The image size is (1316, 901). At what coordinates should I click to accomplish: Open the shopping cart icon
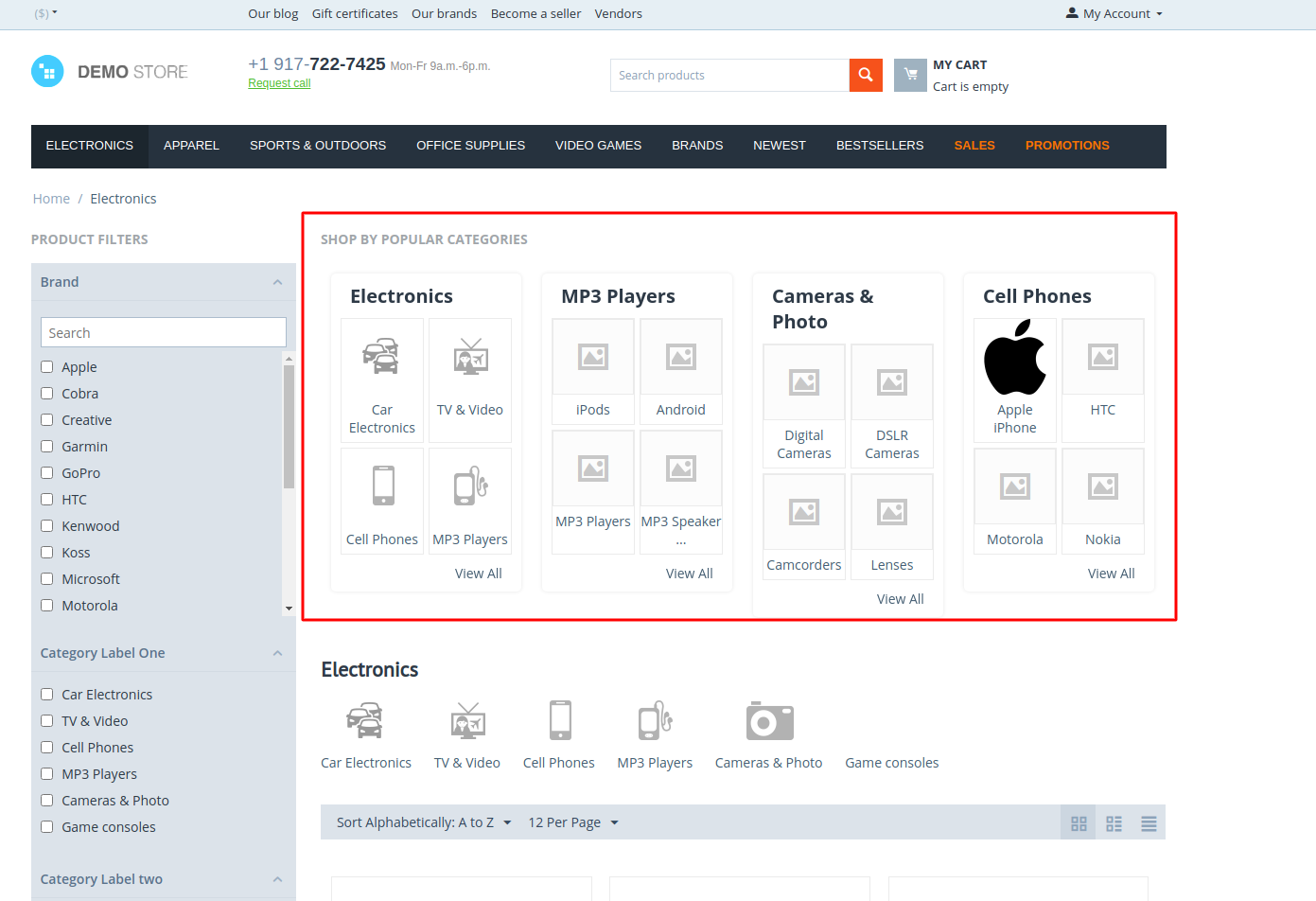[910, 75]
